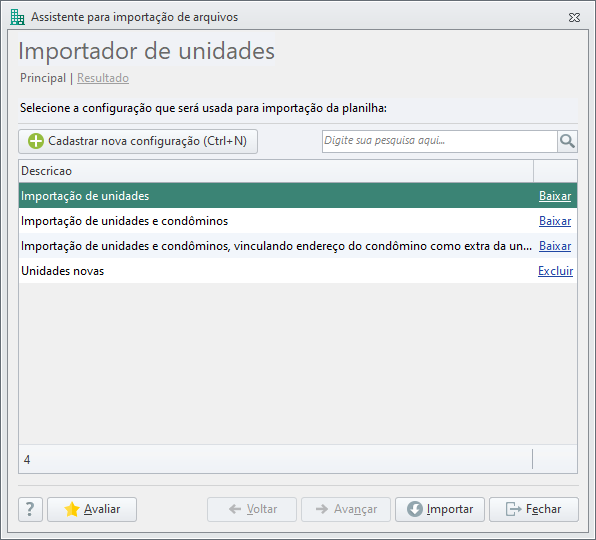Select the 'Unidades novas' row

click(298, 271)
